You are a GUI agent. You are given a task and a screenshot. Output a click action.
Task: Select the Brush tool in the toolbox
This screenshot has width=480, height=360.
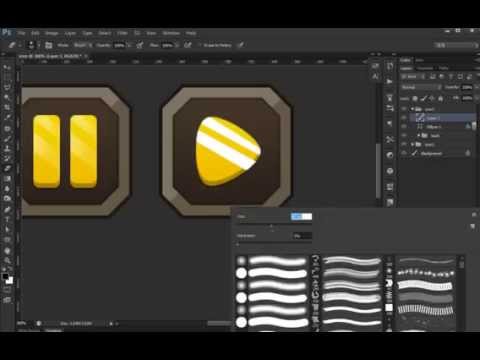pos(7,138)
